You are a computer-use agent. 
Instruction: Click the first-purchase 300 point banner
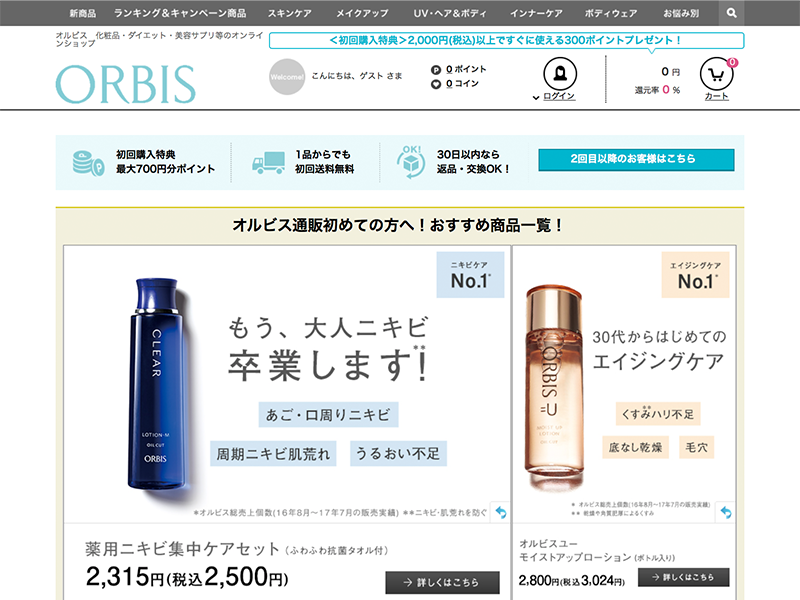pos(506,40)
